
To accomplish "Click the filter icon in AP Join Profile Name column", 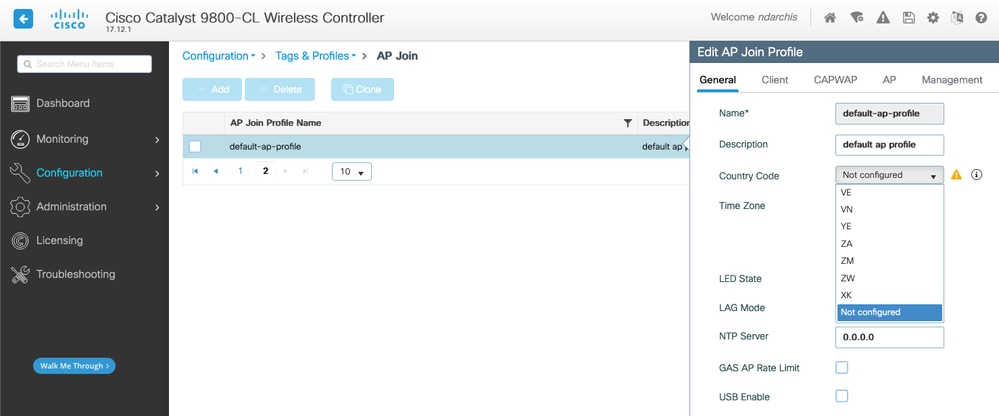I will tap(628, 123).
